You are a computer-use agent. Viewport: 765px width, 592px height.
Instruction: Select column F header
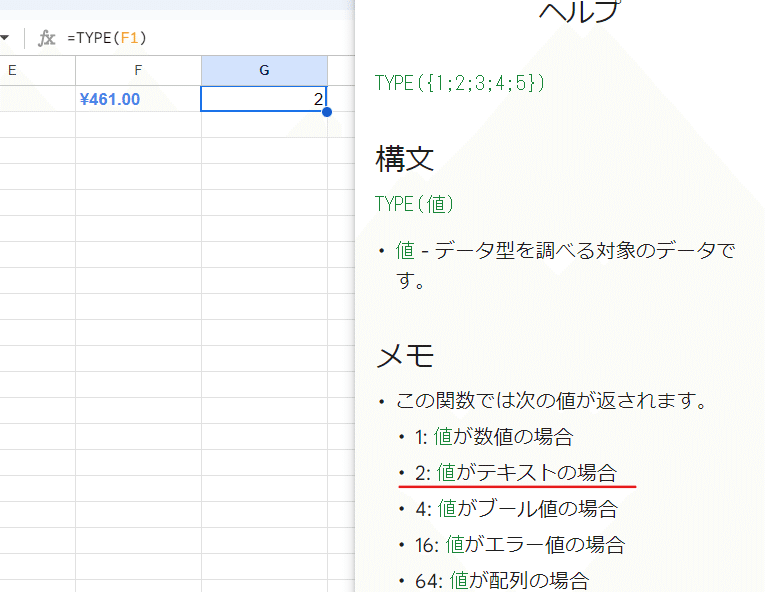click(138, 71)
